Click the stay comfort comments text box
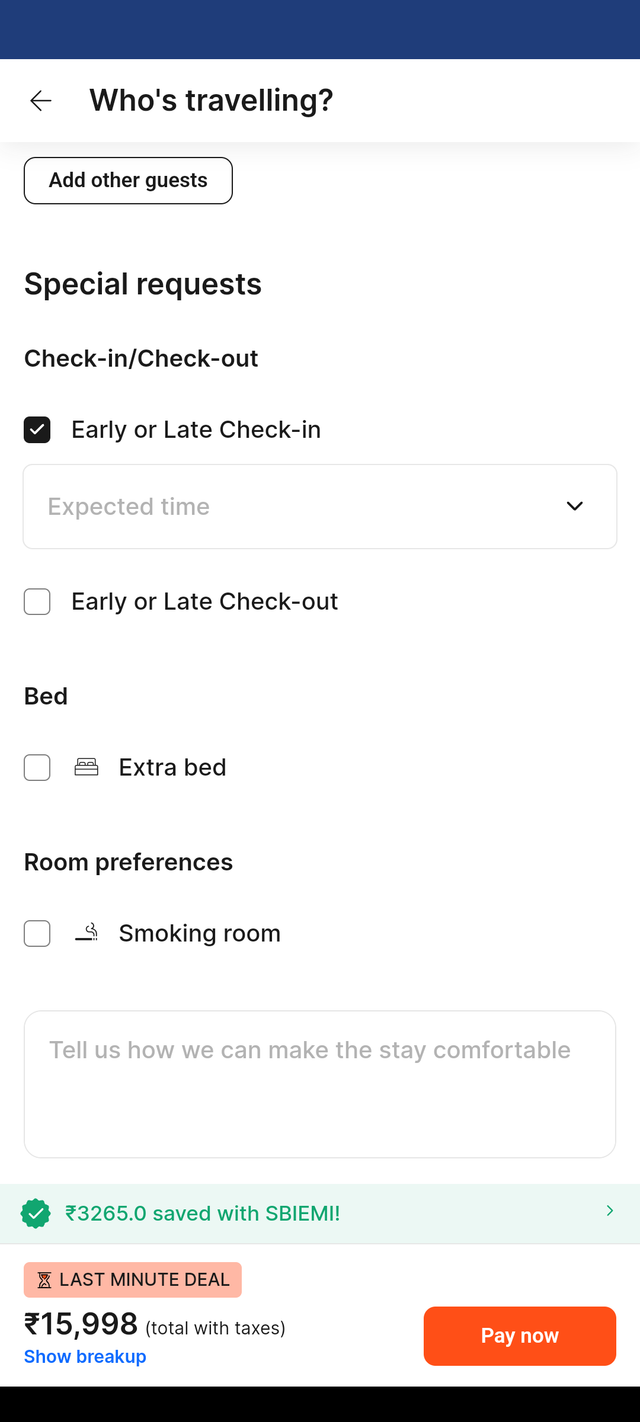Screen dimensions: 640x1422 click(320, 1084)
